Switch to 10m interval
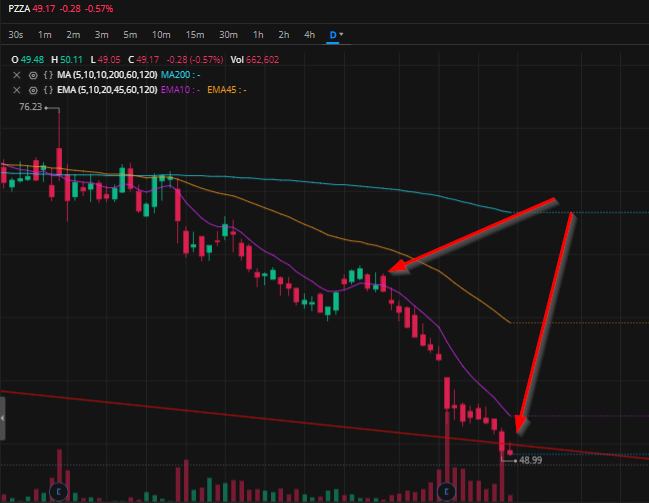Viewport: 649px width, 503px height. point(161,35)
